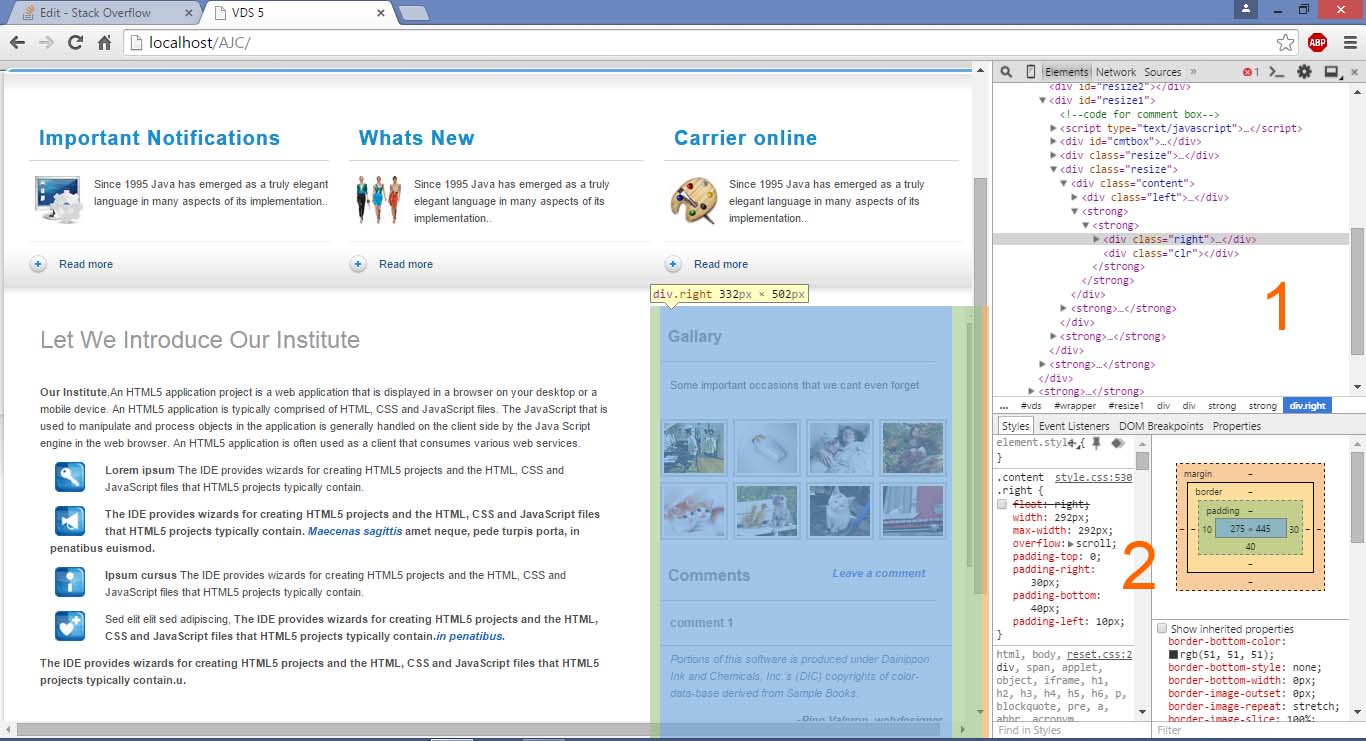Open the Event Listeners tab
Image resolution: width=1366 pixels, height=741 pixels.
pos(1074,426)
